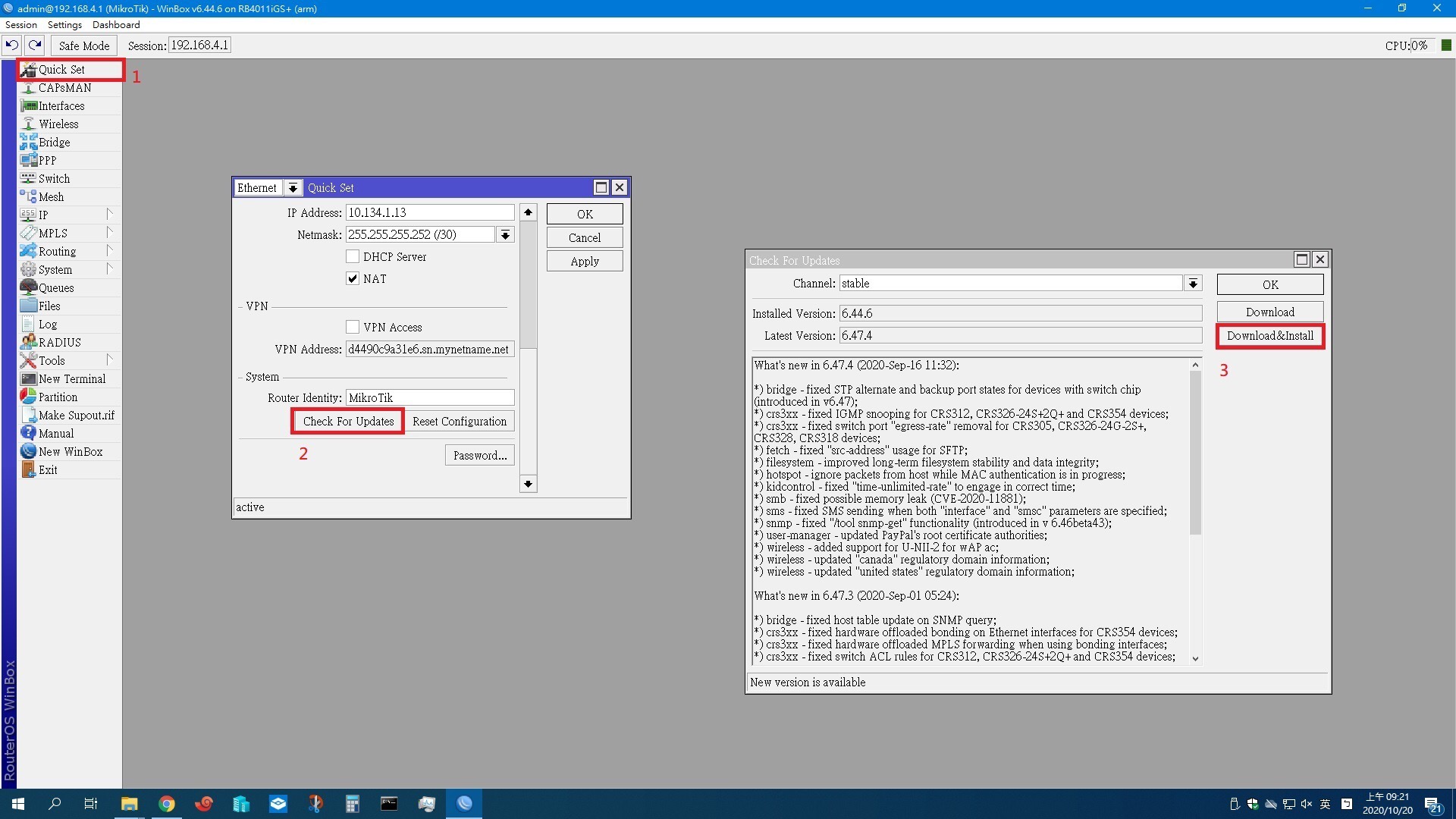Enable the DHCP Server checkbox
The width and height of the screenshot is (1456, 819).
(353, 256)
